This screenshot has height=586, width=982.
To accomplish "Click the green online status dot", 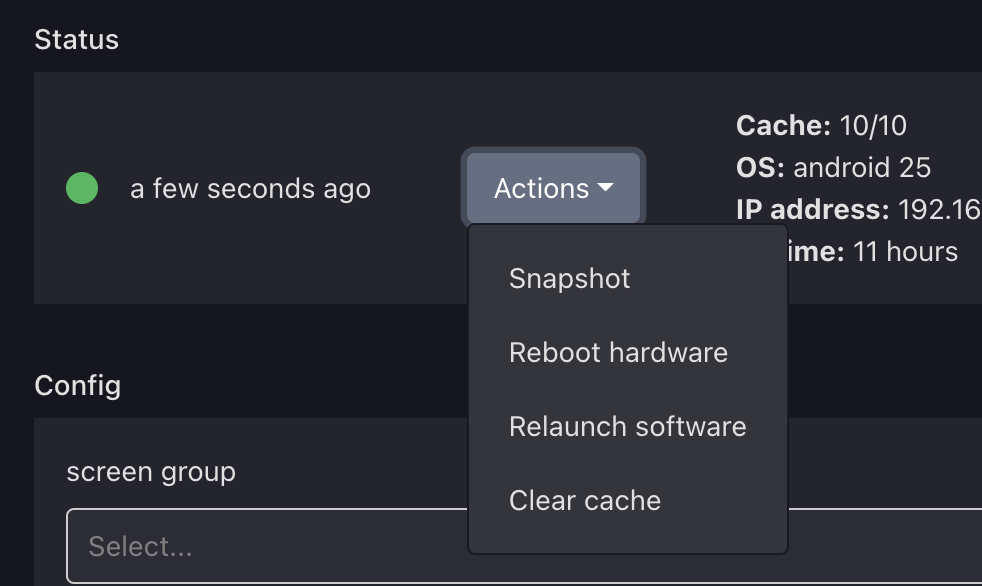I will click(82, 188).
